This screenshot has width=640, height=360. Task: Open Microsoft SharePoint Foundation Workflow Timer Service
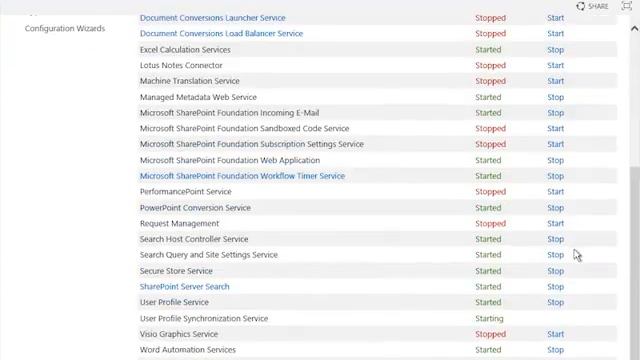pos(242,176)
